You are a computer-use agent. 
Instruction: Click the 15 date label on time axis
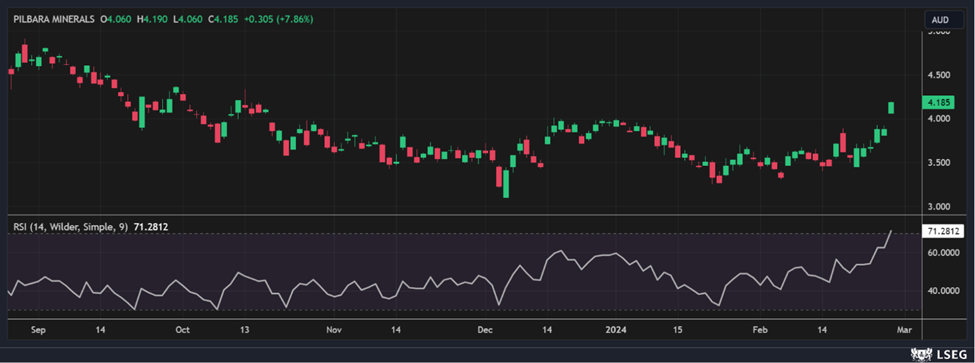(x=678, y=329)
